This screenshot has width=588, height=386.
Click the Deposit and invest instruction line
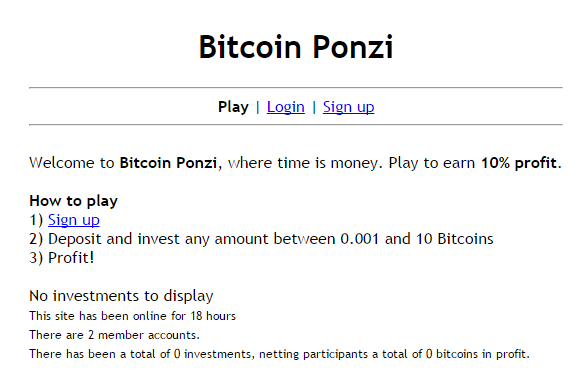click(x=261, y=239)
